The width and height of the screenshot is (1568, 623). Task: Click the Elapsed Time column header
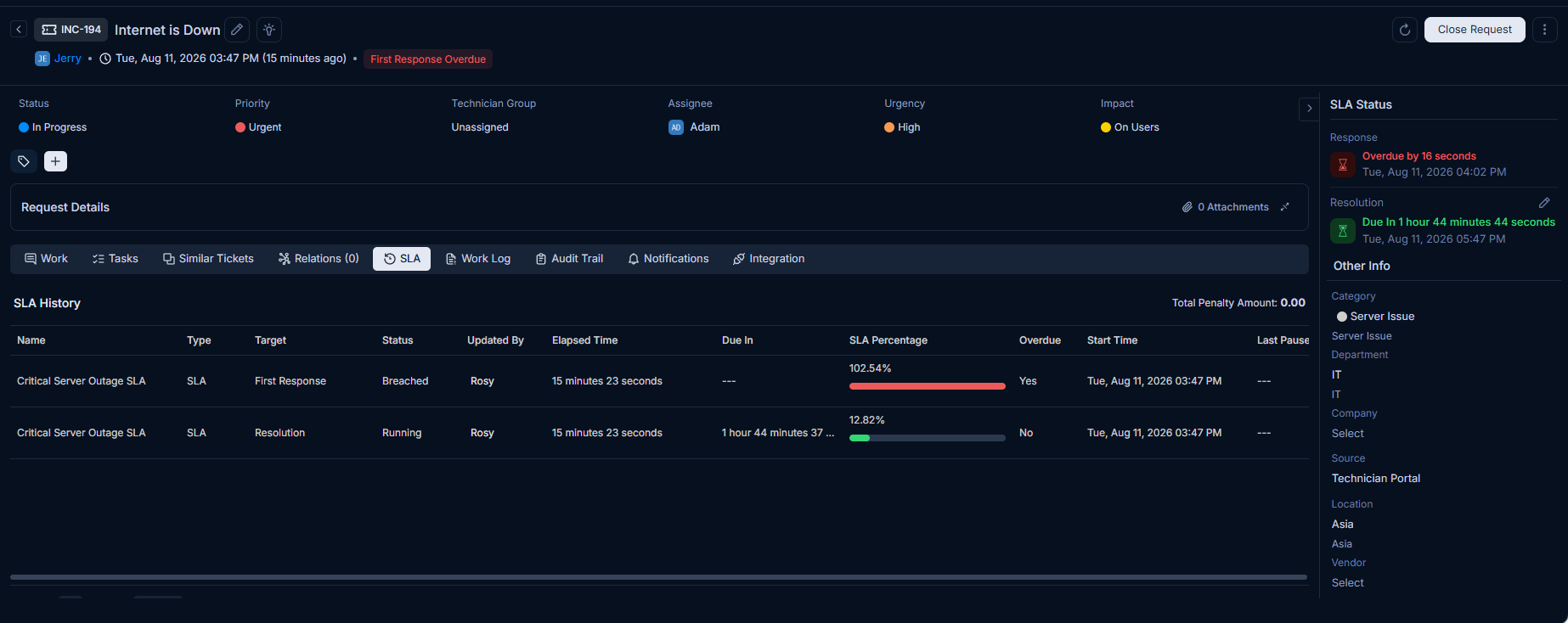[584, 340]
